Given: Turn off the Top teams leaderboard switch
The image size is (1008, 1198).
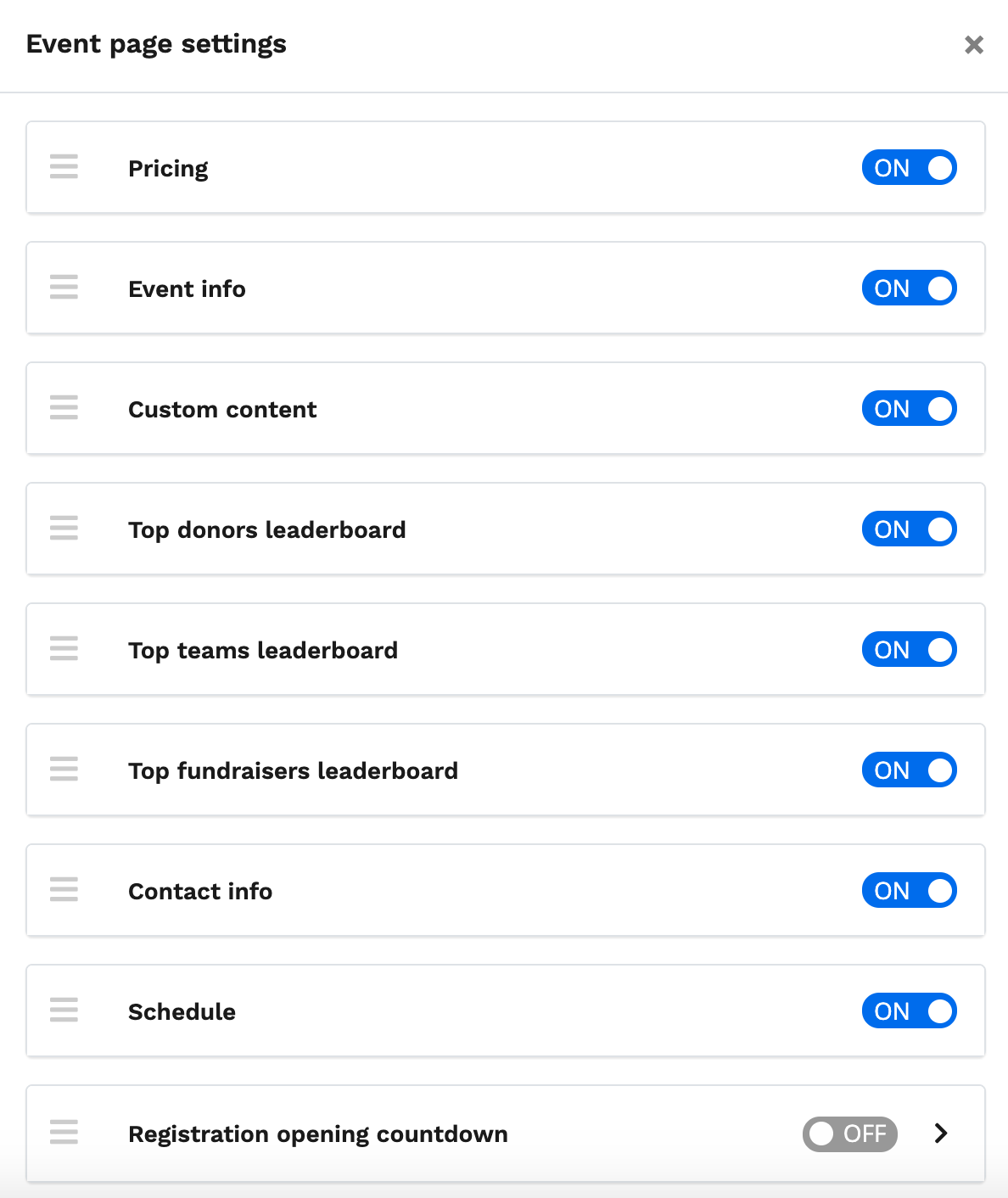Looking at the screenshot, I should 909,650.
